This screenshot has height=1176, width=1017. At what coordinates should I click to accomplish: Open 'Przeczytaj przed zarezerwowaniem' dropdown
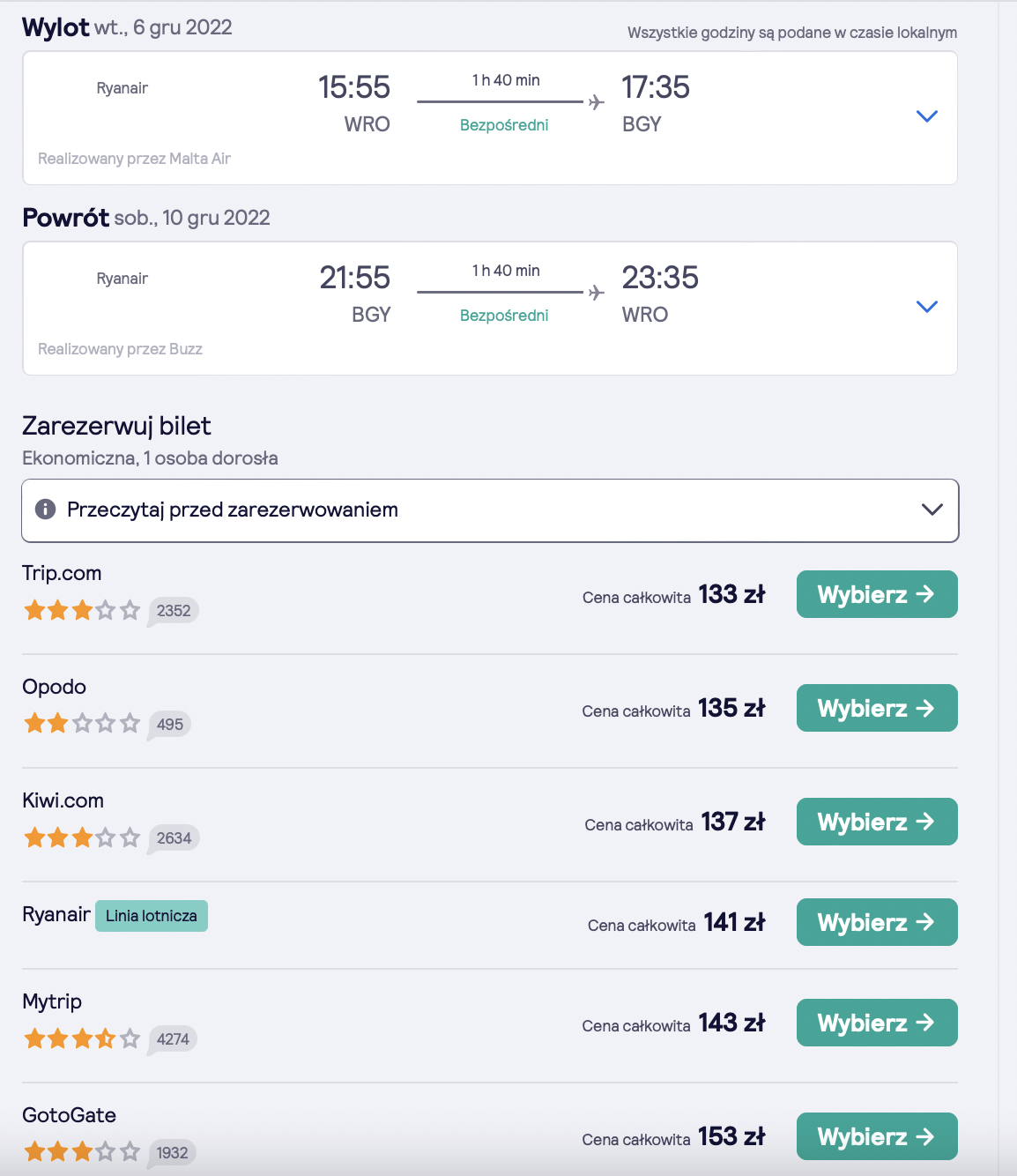point(932,510)
